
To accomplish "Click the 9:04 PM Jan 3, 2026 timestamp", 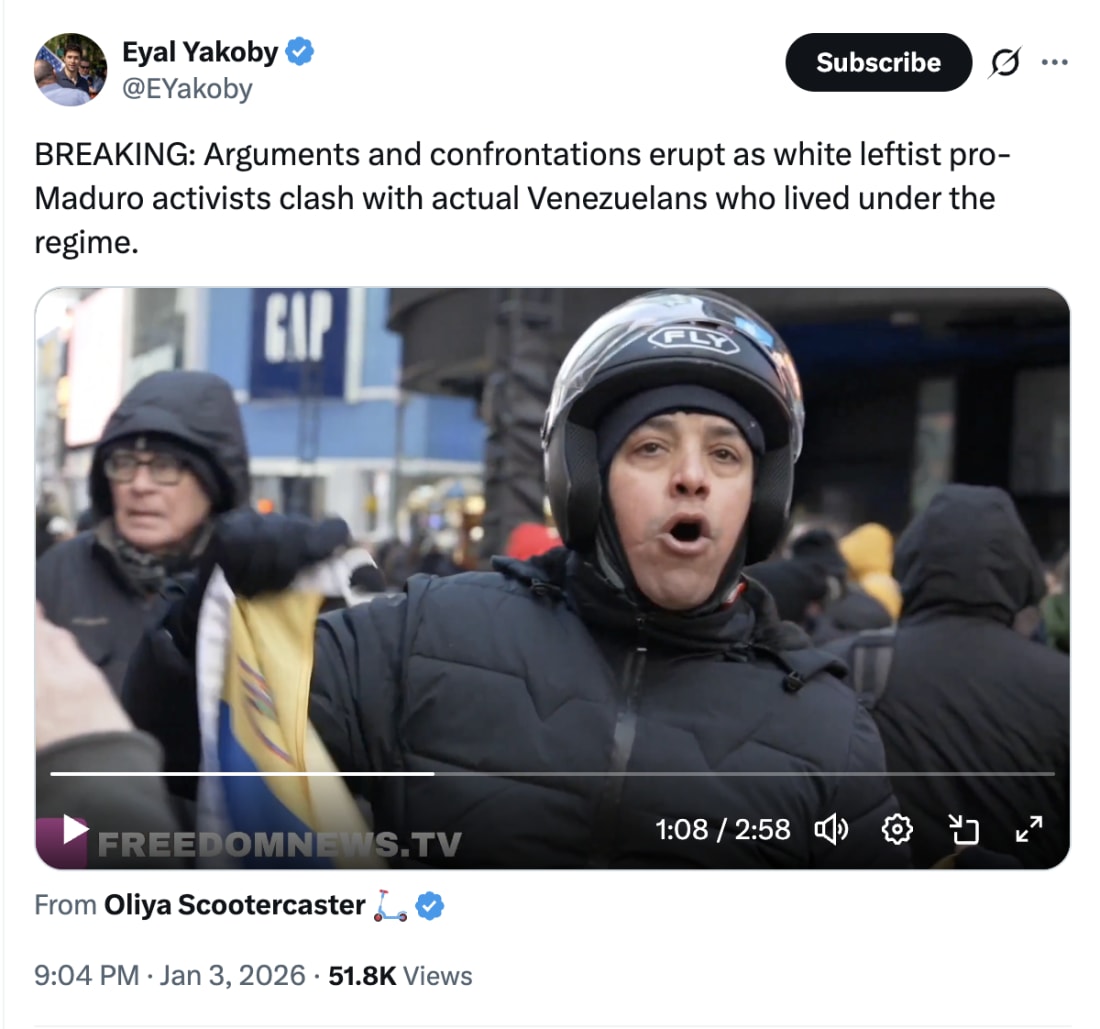I will coord(170,976).
